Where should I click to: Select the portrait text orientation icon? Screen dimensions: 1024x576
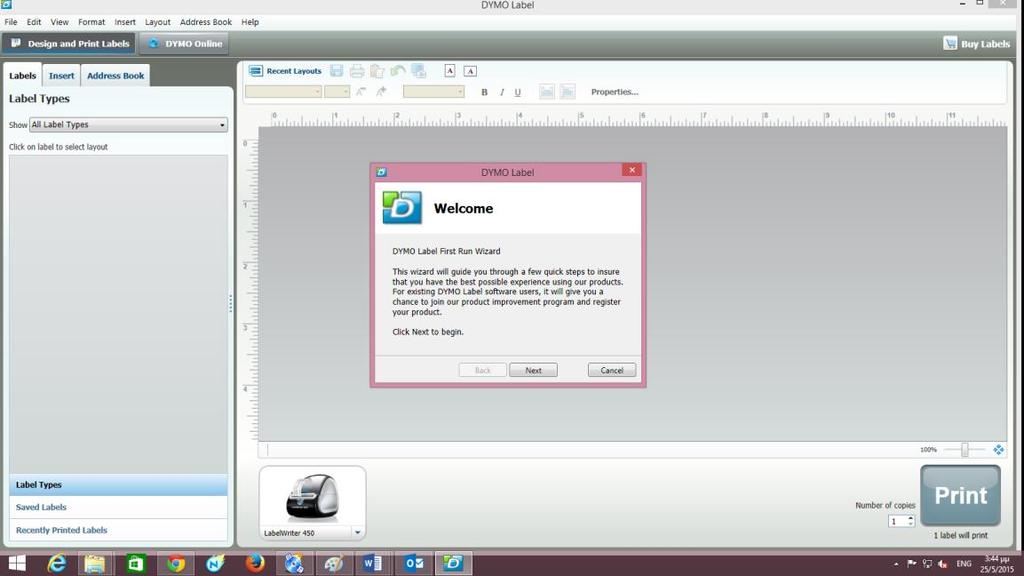click(x=450, y=71)
